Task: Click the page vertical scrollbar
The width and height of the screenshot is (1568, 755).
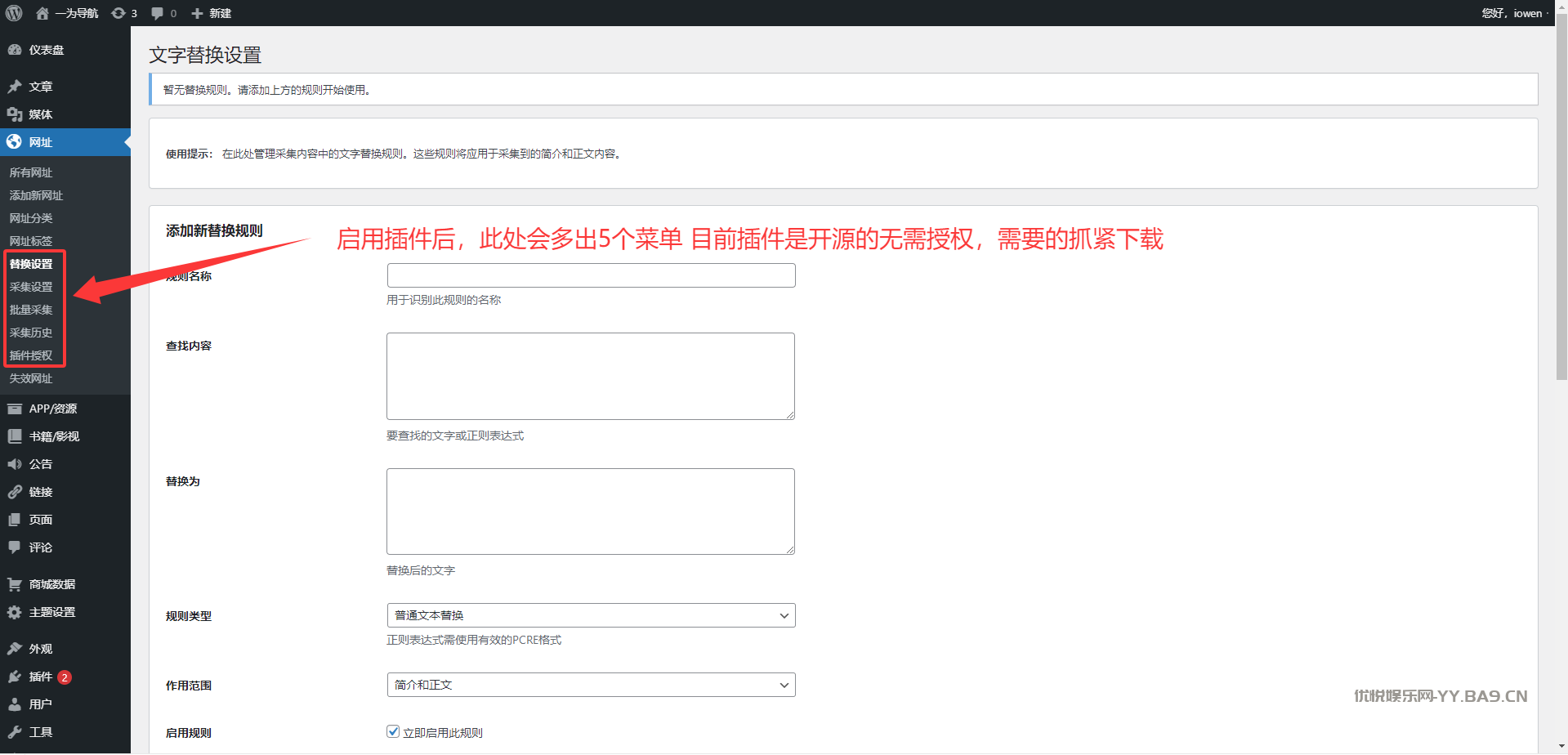Action: (x=1561, y=245)
